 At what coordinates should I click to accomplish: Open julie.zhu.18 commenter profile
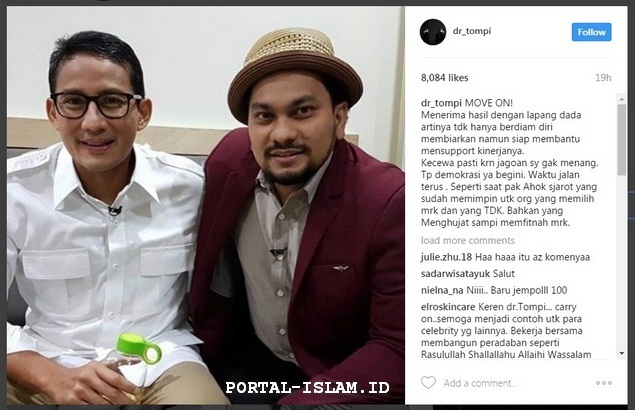(446, 257)
